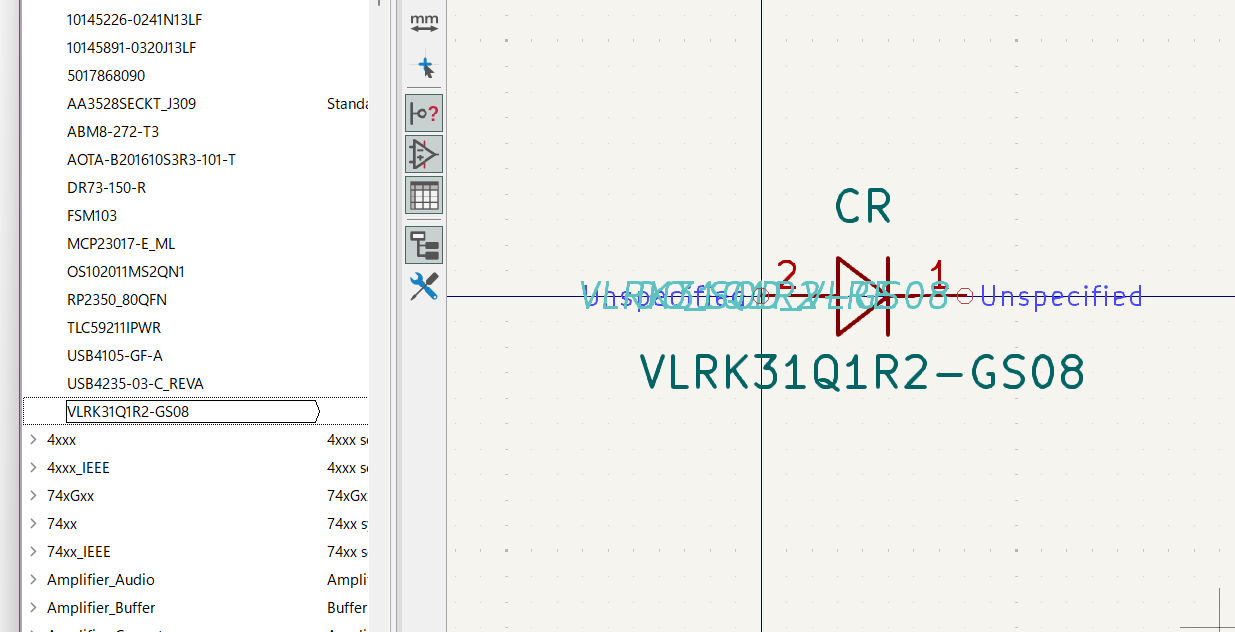
Task: Switch units to millimeters
Action: point(425,23)
